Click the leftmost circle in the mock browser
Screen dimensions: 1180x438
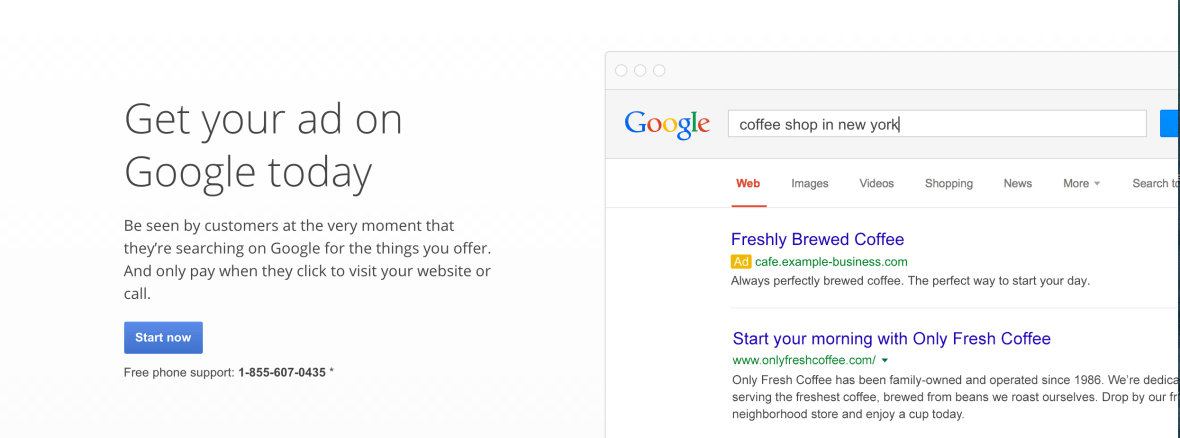click(621, 70)
